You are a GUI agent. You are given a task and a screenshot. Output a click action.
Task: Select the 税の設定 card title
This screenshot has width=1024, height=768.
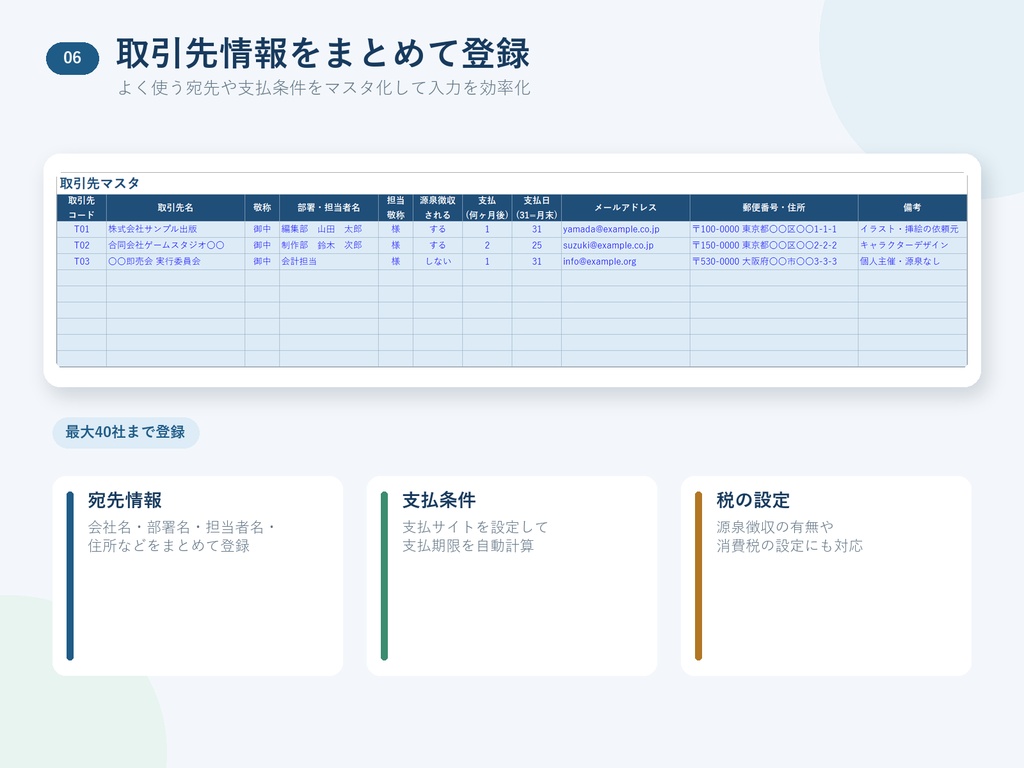(753, 500)
